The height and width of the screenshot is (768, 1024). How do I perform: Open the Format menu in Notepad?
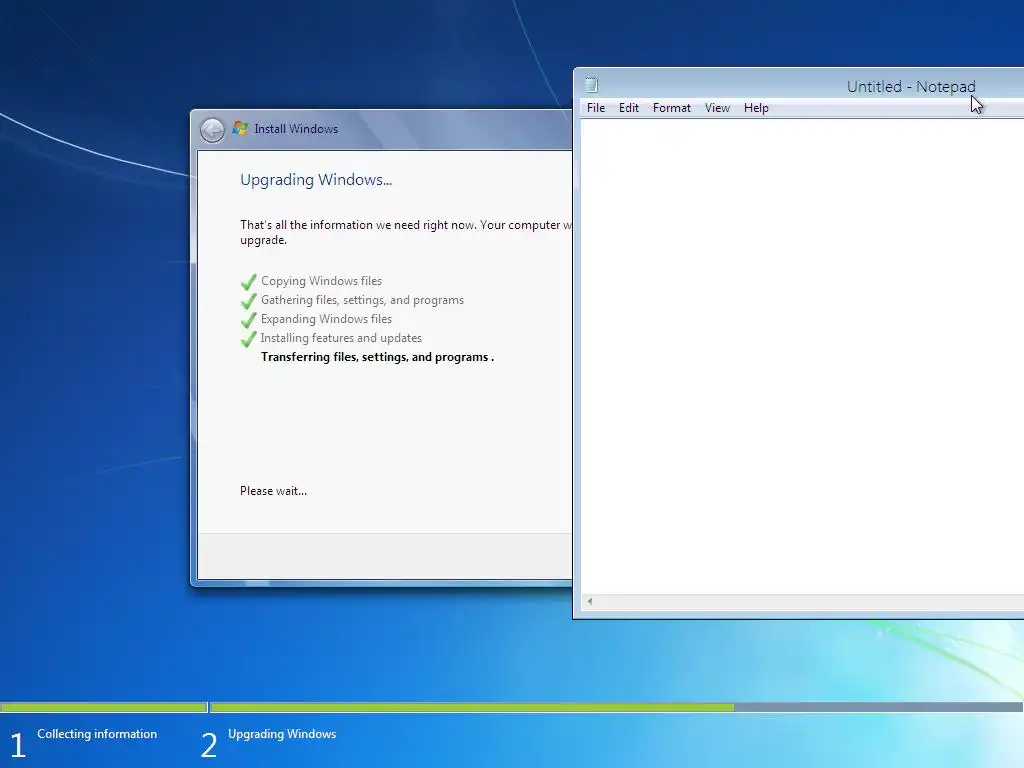(671, 108)
